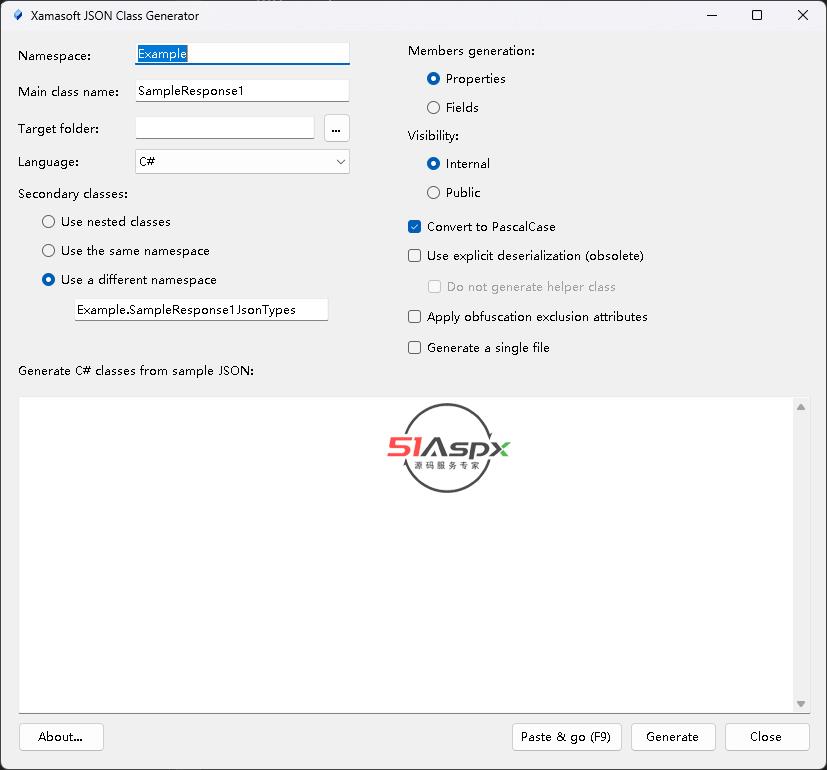Click the Xamasoft app icon in title bar
Image resolution: width=827 pixels, height=770 pixels.
click(18, 15)
